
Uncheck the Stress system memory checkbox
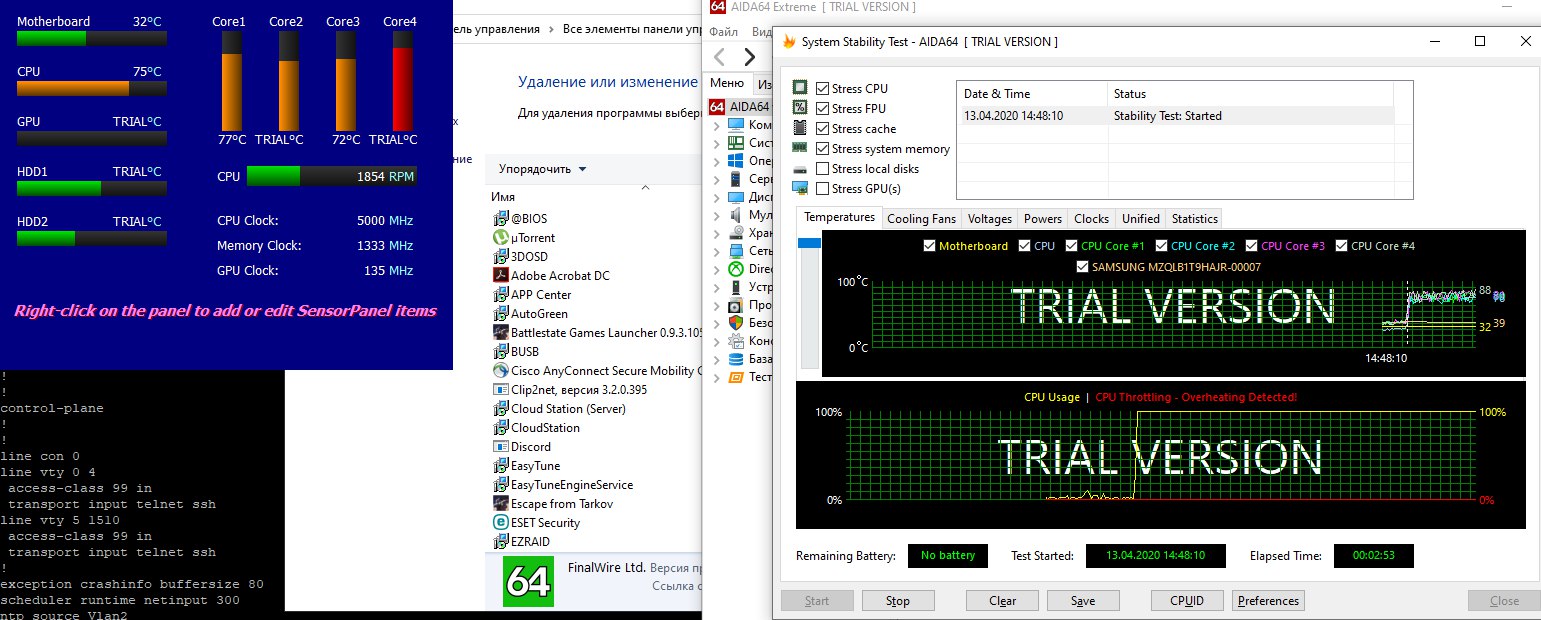coord(822,148)
